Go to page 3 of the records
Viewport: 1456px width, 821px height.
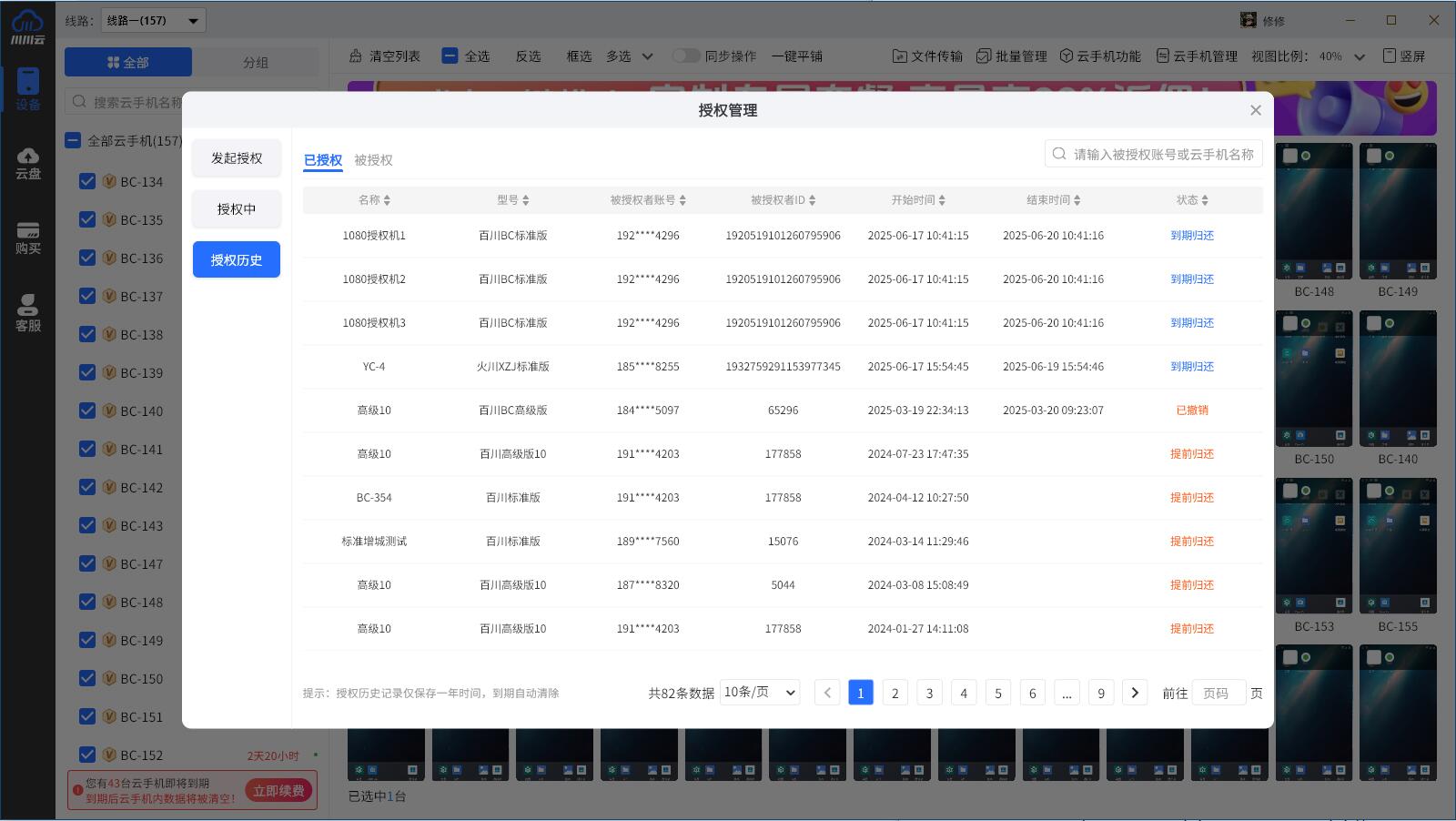[929, 693]
